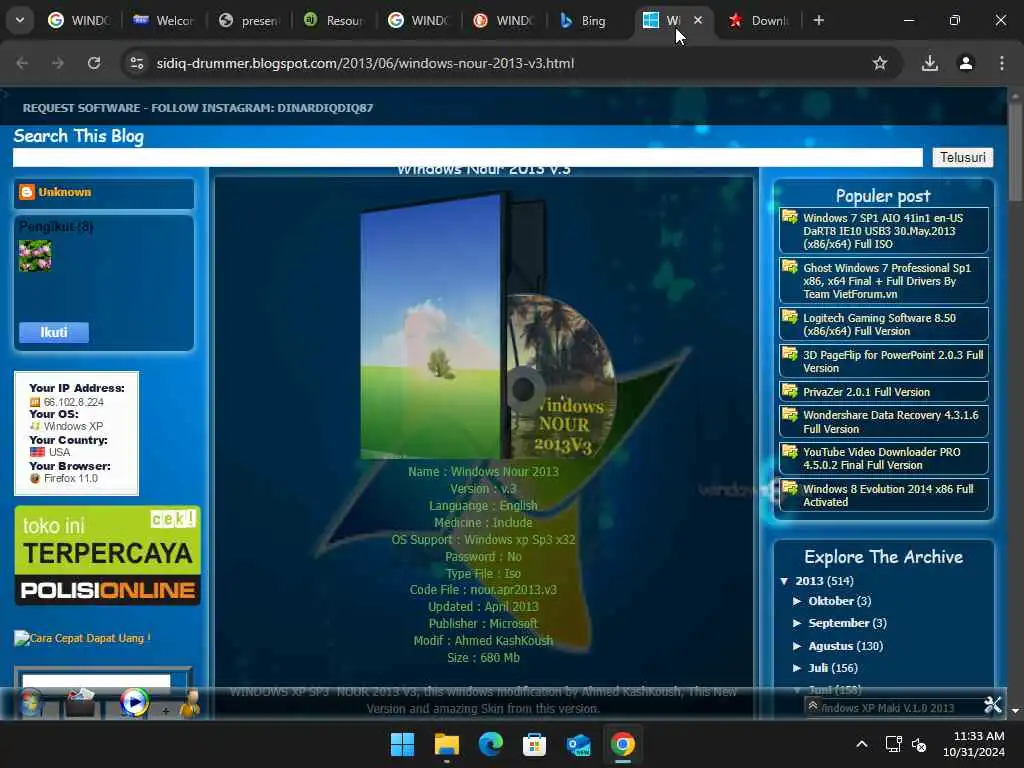This screenshot has height=768, width=1024.
Task: Click the Blogger icon beside Unknown
Action: pyautogui.click(x=27, y=192)
